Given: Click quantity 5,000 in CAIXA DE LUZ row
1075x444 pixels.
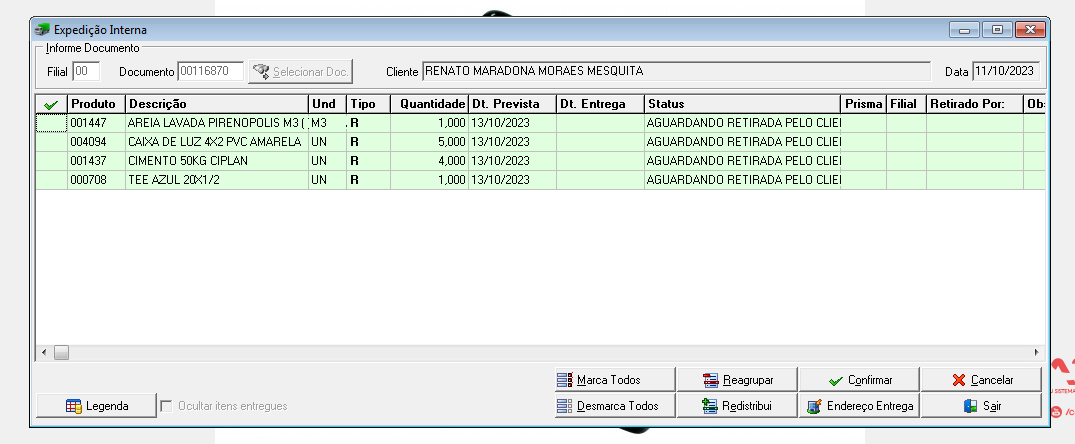Looking at the screenshot, I should (x=429, y=142).
